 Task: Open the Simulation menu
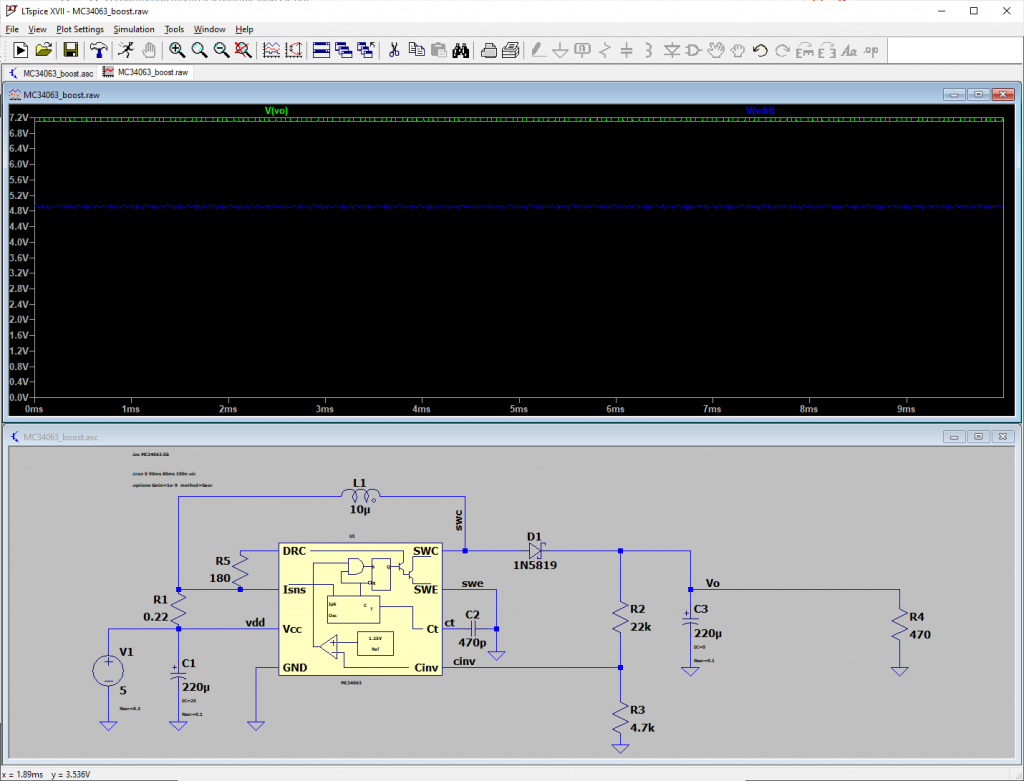pos(134,29)
